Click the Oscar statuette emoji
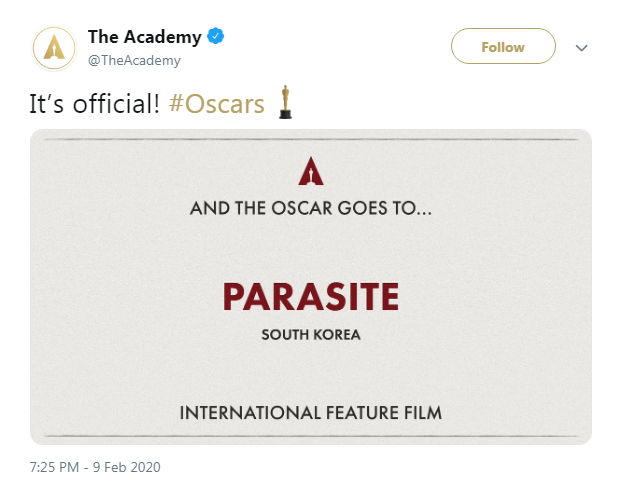Image resolution: width=621 pixels, height=482 pixels. (285, 102)
